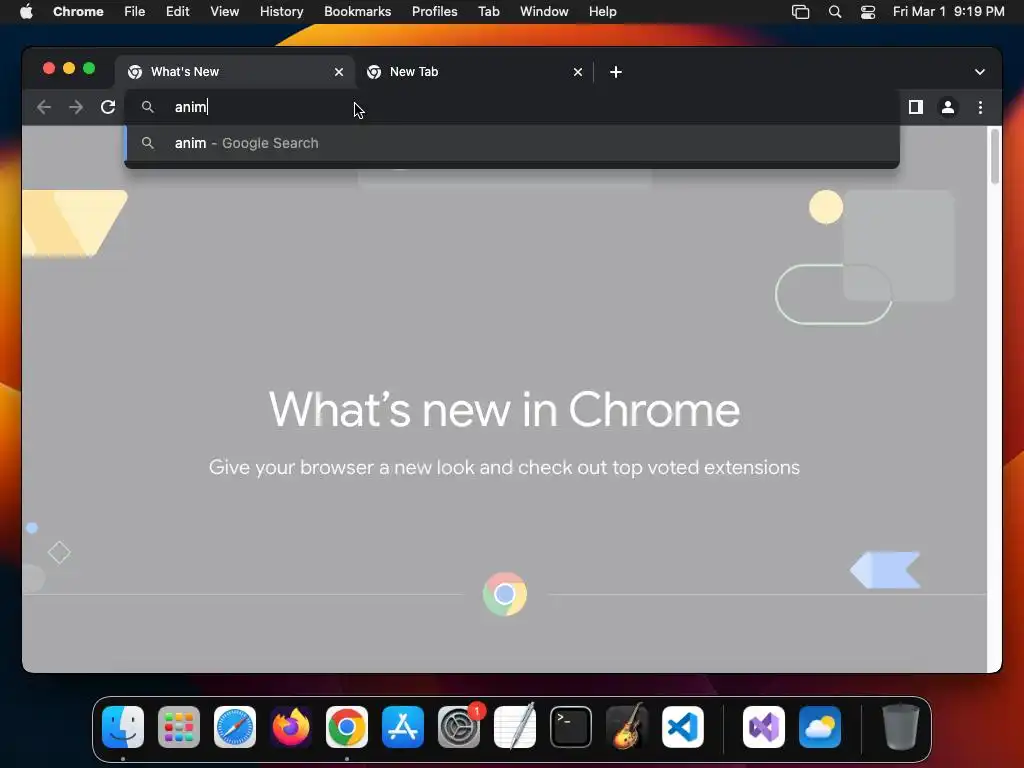Open App Store from the Dock
The image size is (1024, 768).
point(403,727)
